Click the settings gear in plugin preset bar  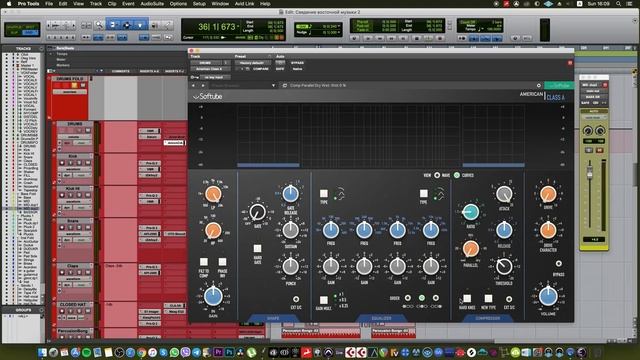click(539, 86)
